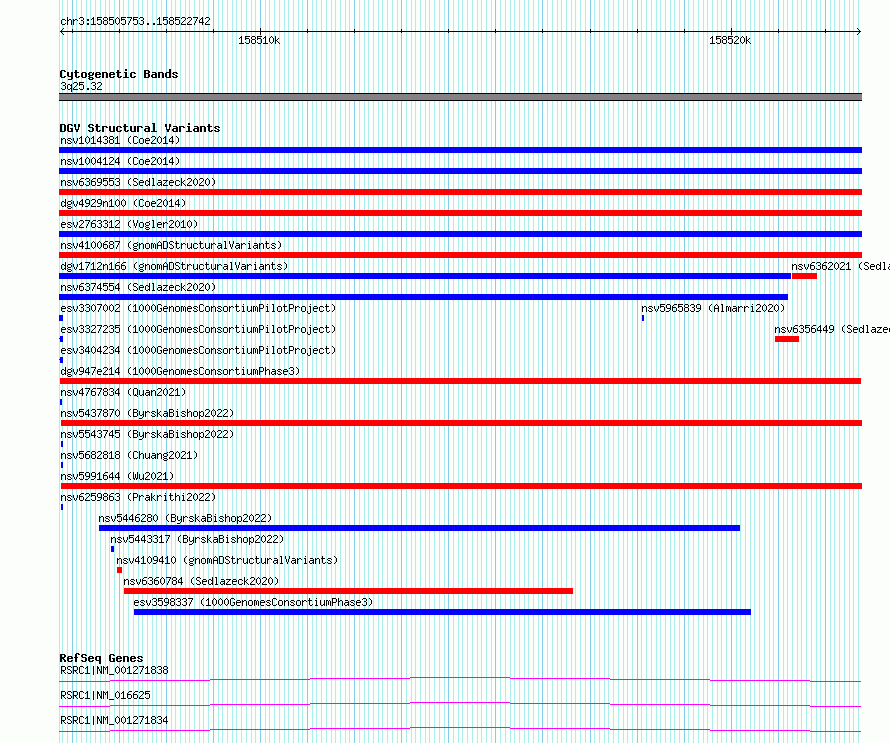Click the 158520k ruler tick label

(x=730, y=40)
